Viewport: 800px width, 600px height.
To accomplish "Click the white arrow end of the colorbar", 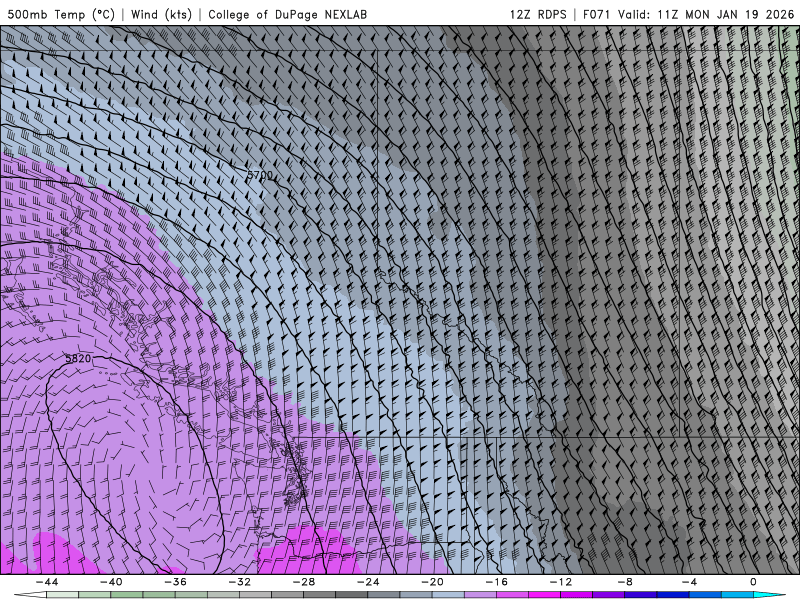I will coord(30,595).
